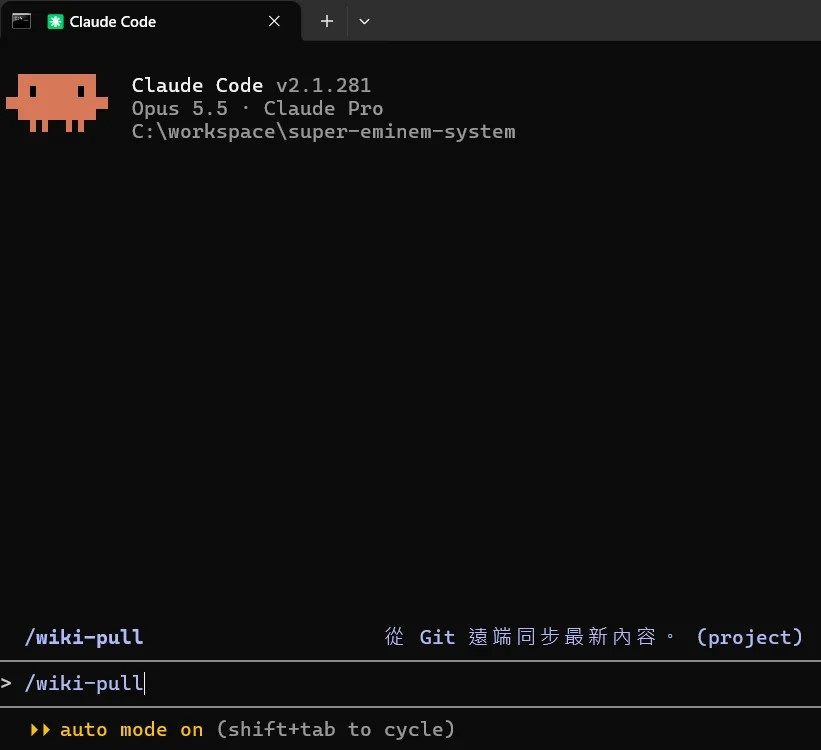Screen dimensions: 821x750
Task: Click the auto mode fast-forward arrows icon
Action: pyautogui.click(x=40, y=730)
